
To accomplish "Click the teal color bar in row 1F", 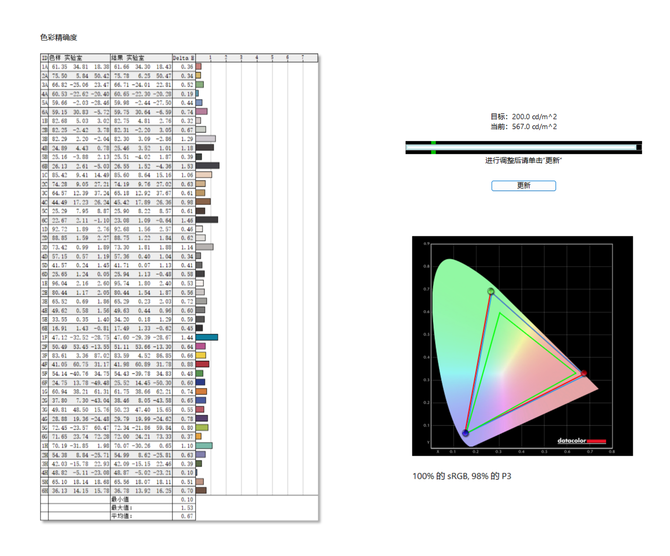I will click(207, 337).
